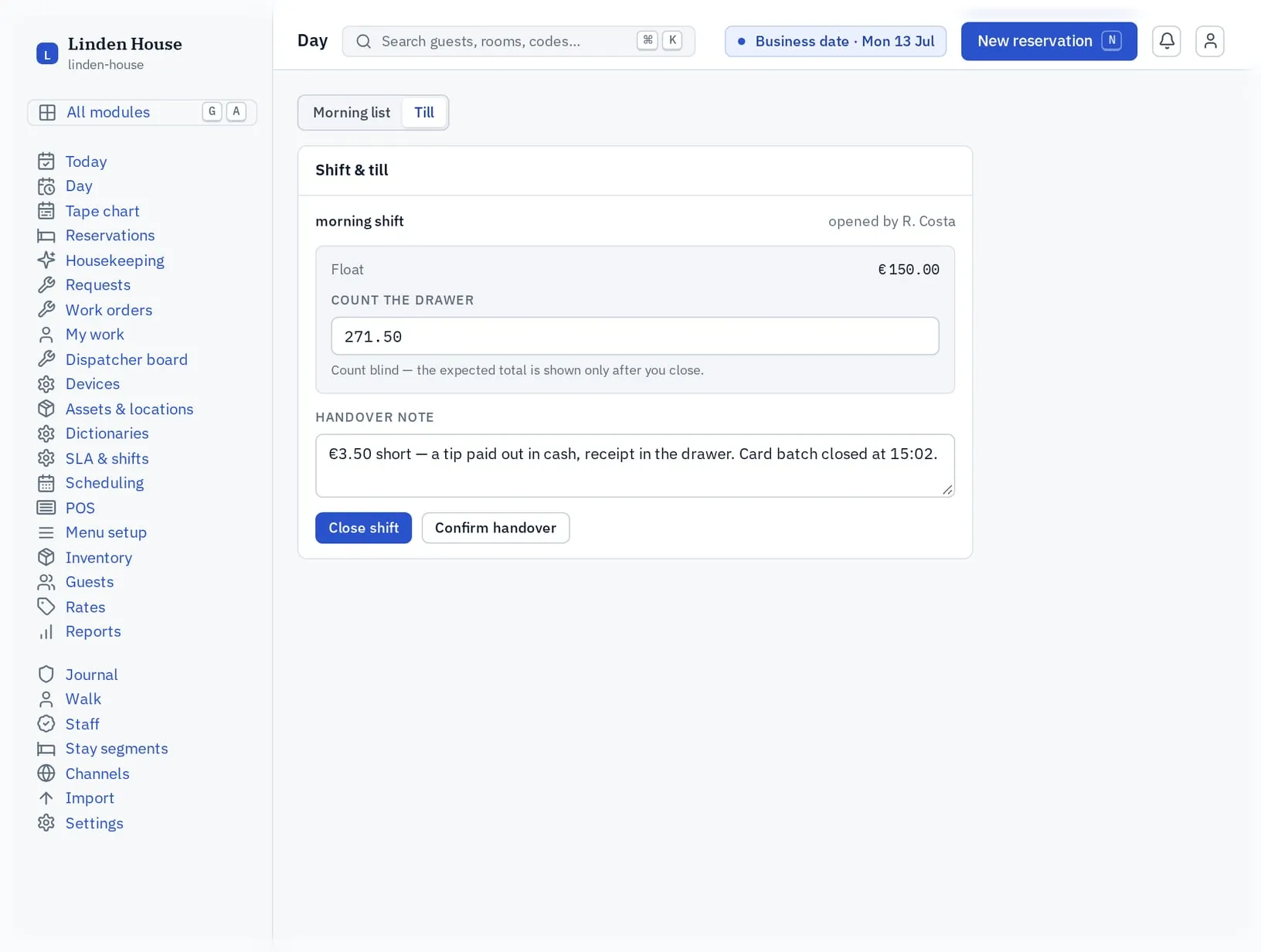This screenshot has height=952, width=1261.
Task: Open Devices in the sidebar
Action: 93,384
